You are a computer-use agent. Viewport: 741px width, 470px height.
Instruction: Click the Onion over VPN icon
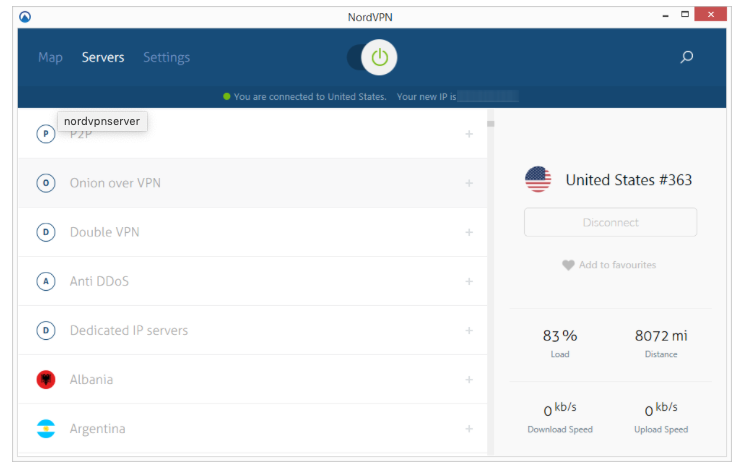pyautogui.click(x=45, y=183)
